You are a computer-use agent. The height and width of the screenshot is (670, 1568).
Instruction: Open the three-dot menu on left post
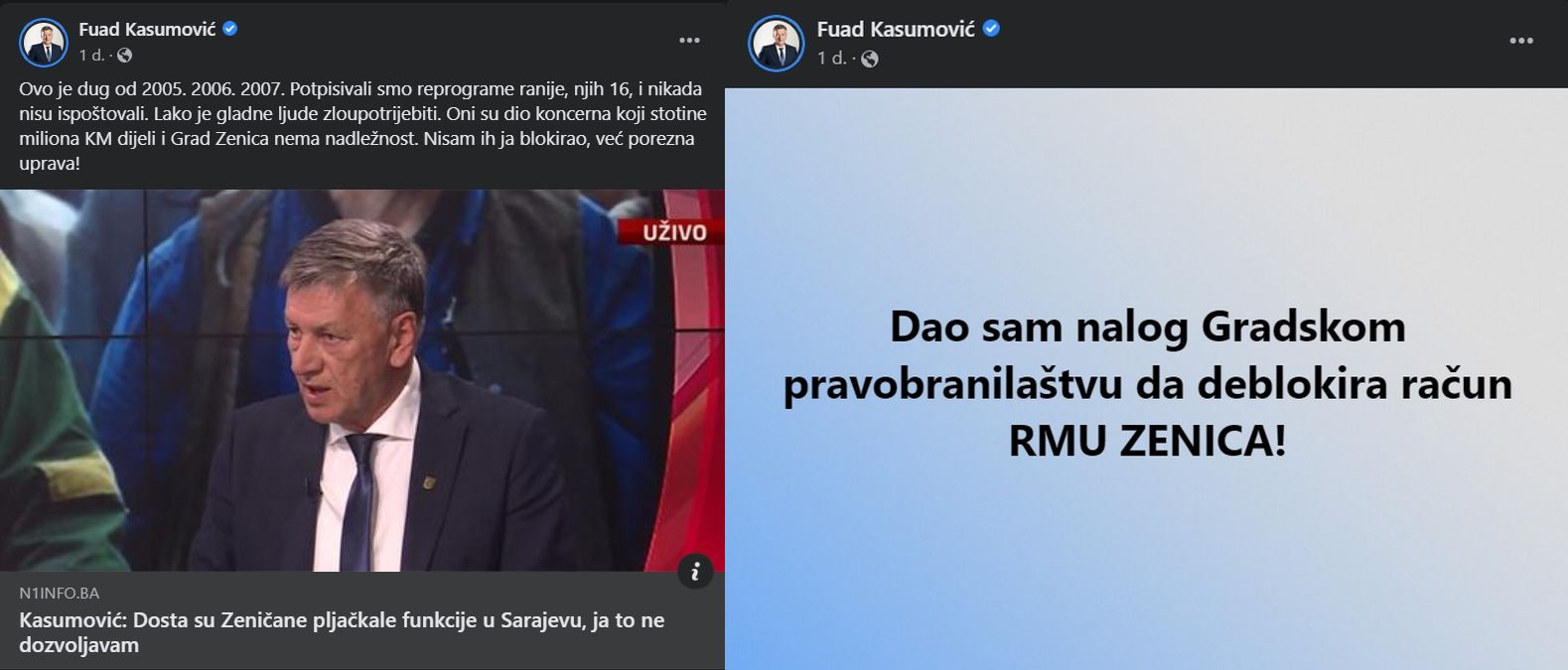pyautogui.click(x=689, y=41)
